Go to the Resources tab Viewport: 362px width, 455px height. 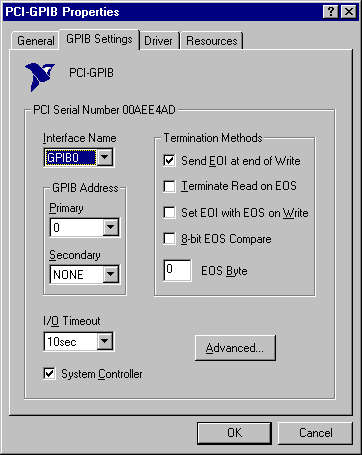pyautogui.click(x=211, y=41)
